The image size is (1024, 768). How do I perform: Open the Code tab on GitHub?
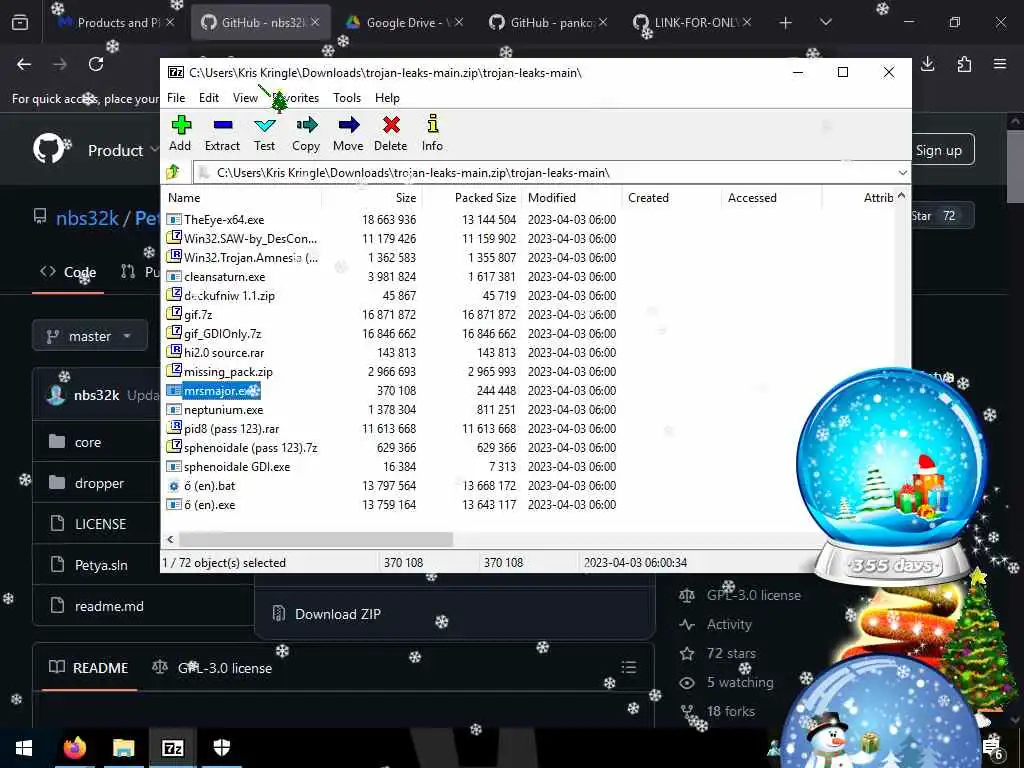click(x=68, y=272)
